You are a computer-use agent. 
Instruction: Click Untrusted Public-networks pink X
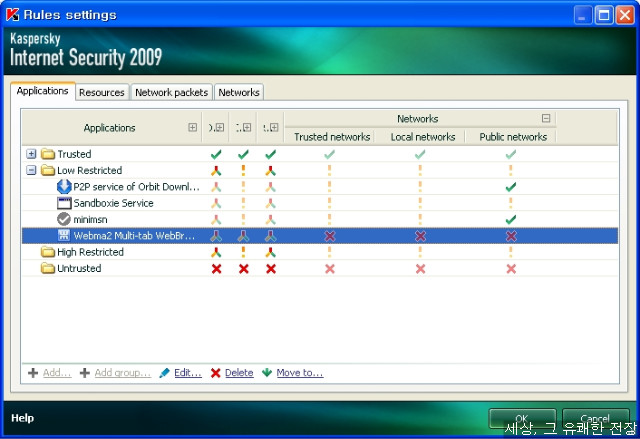[511, 268]
